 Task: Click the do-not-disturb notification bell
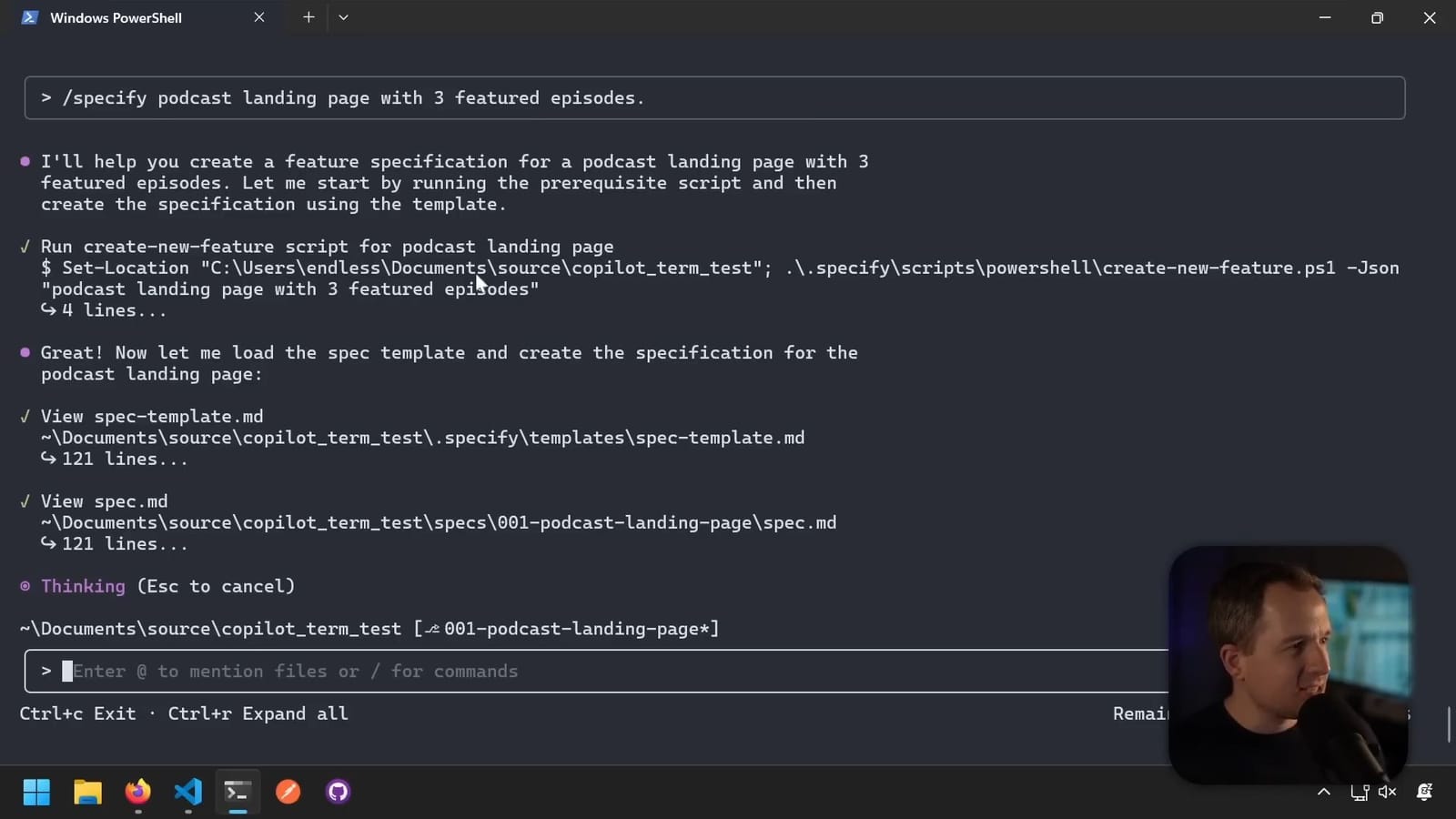[x=1423, y=792]
